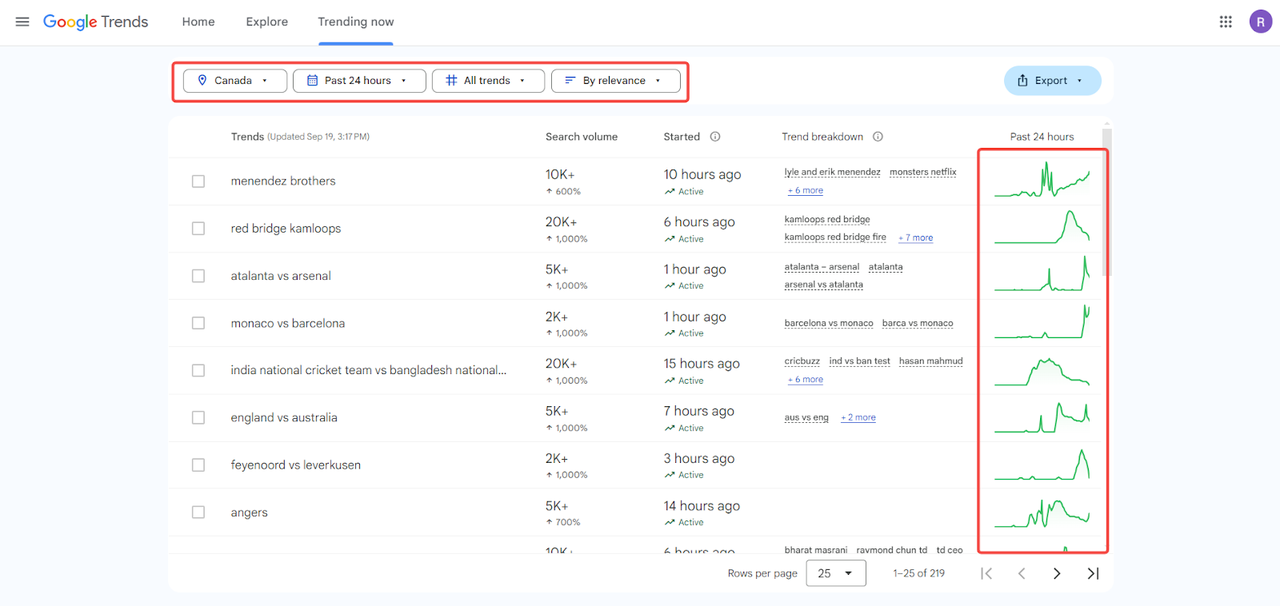
Task: Open monaco vs barcelona sparkline chart
Action: click(x=1042, y=323)
